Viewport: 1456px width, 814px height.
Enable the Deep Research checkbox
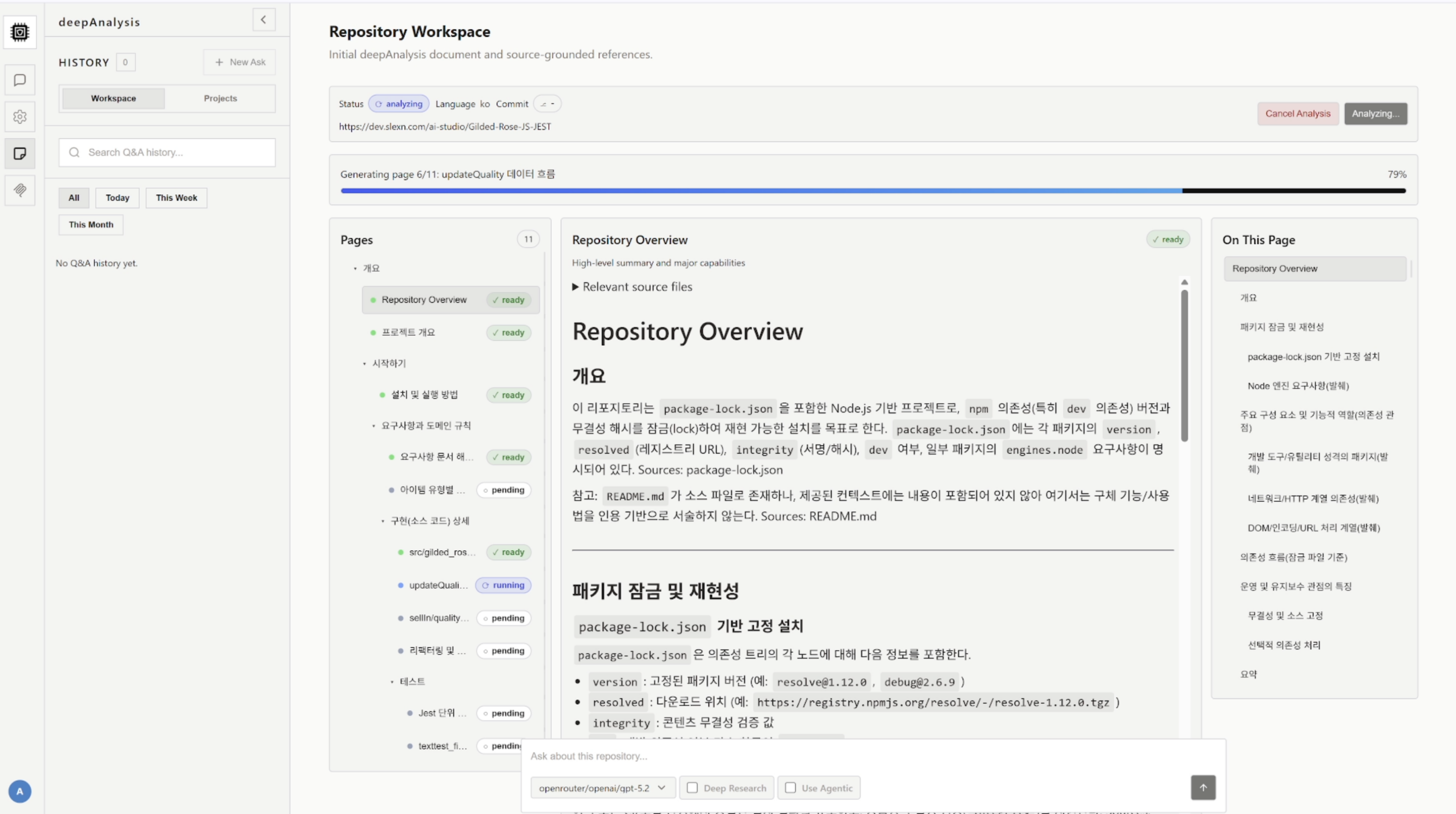point(692,788)
